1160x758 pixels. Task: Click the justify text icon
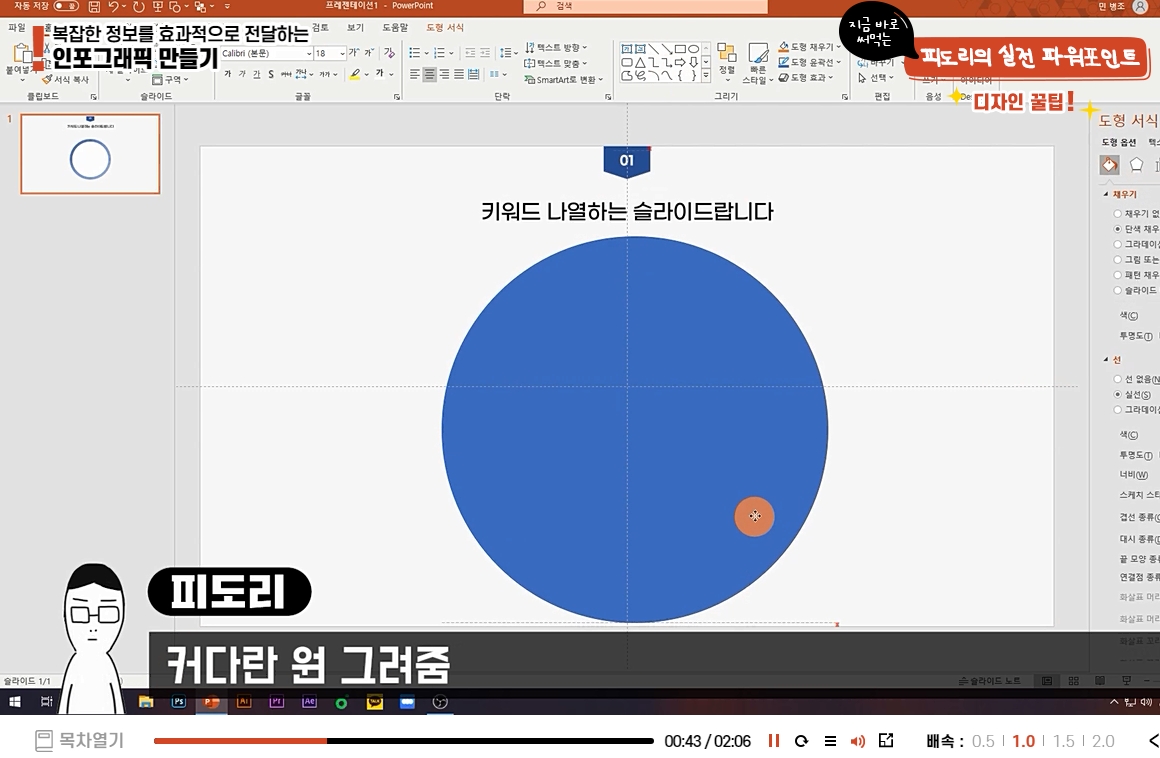point(459,74)
